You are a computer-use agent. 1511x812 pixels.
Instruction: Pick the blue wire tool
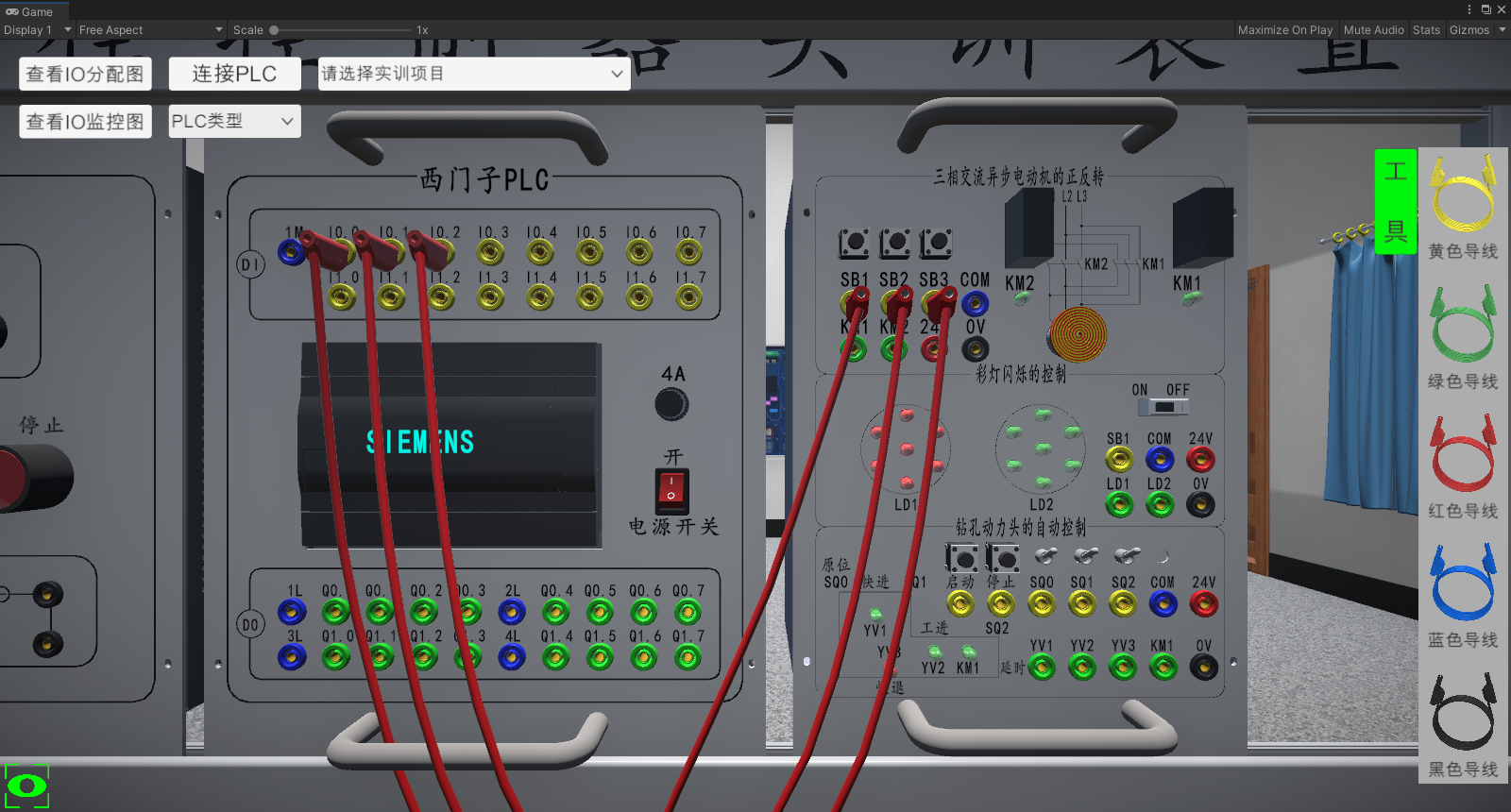point(1463,583)
